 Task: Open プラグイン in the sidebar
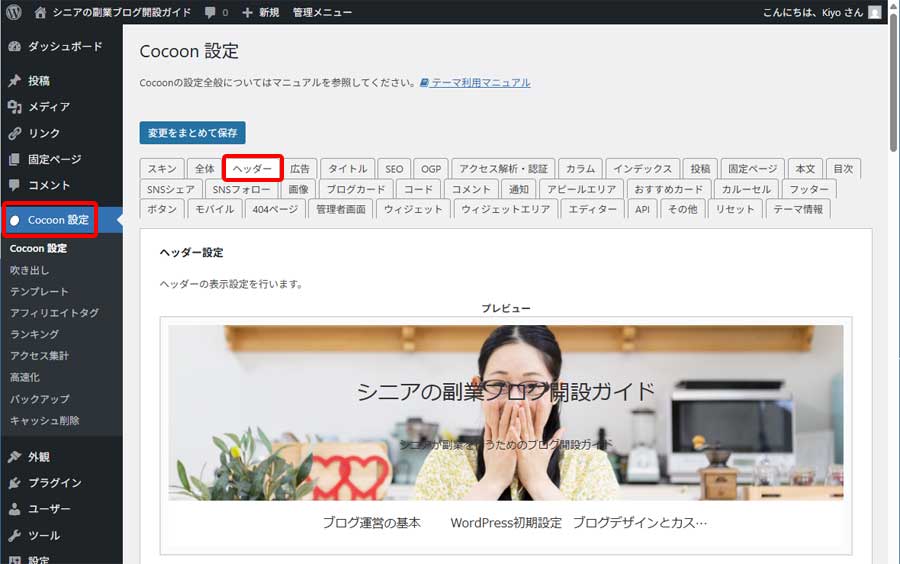coord(54,483)
